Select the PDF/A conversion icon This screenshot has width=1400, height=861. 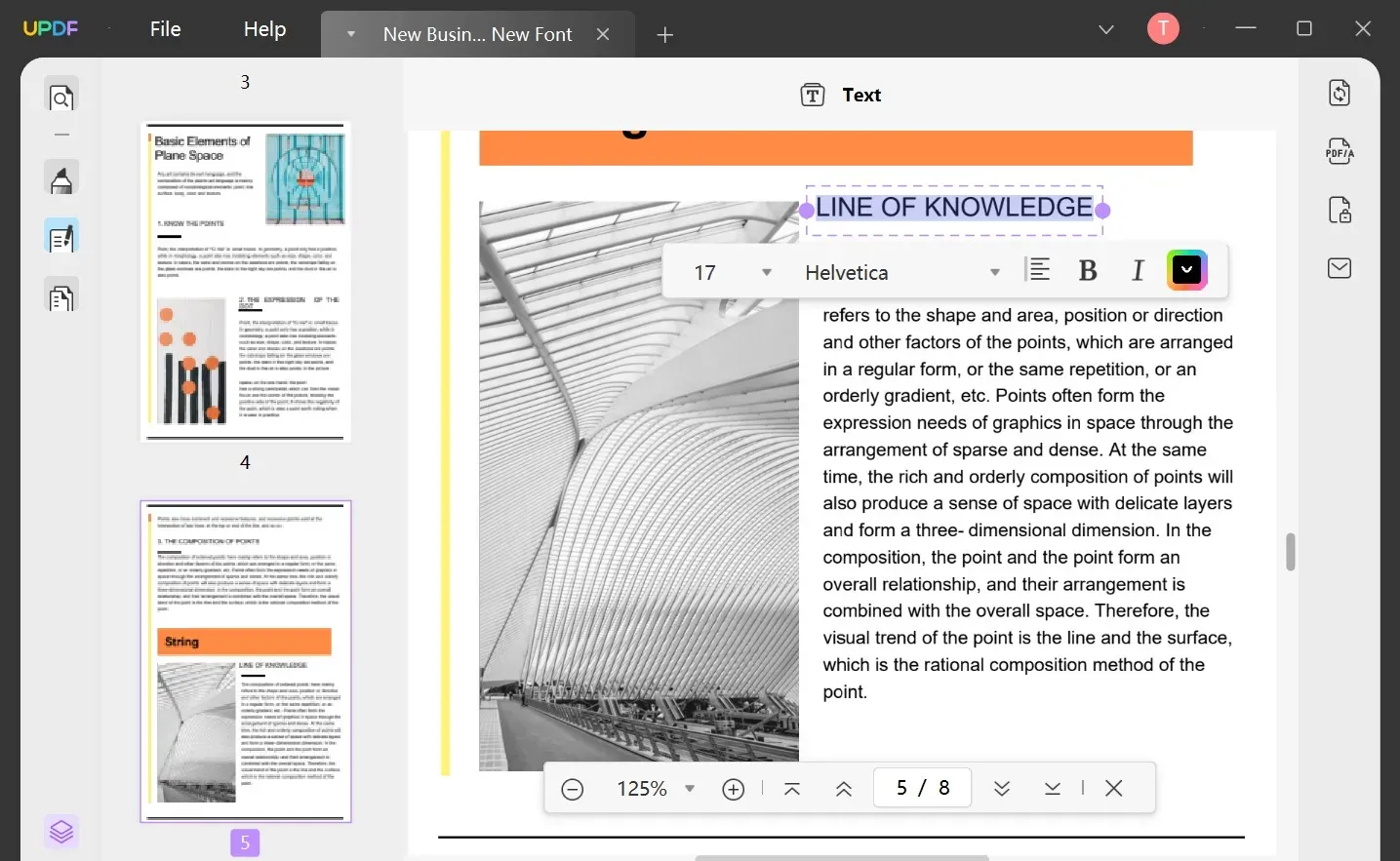(1340, 151)
